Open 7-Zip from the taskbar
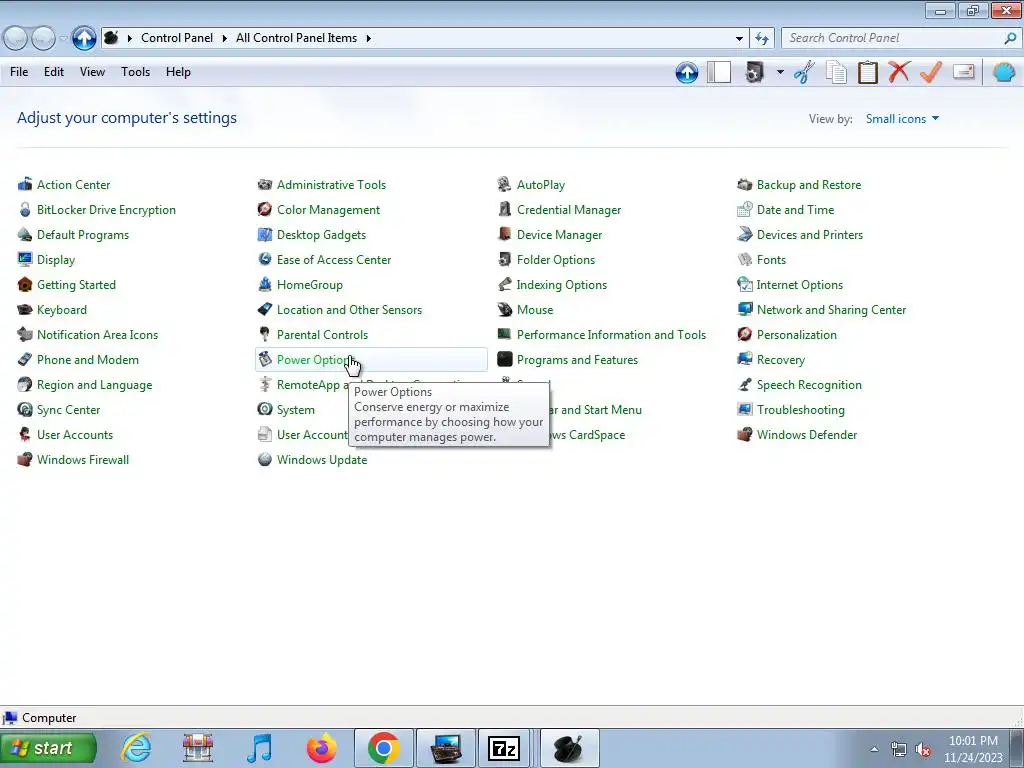Image resolution: width=1024 pixels, height=768 pixels. (x=504, y=748)
